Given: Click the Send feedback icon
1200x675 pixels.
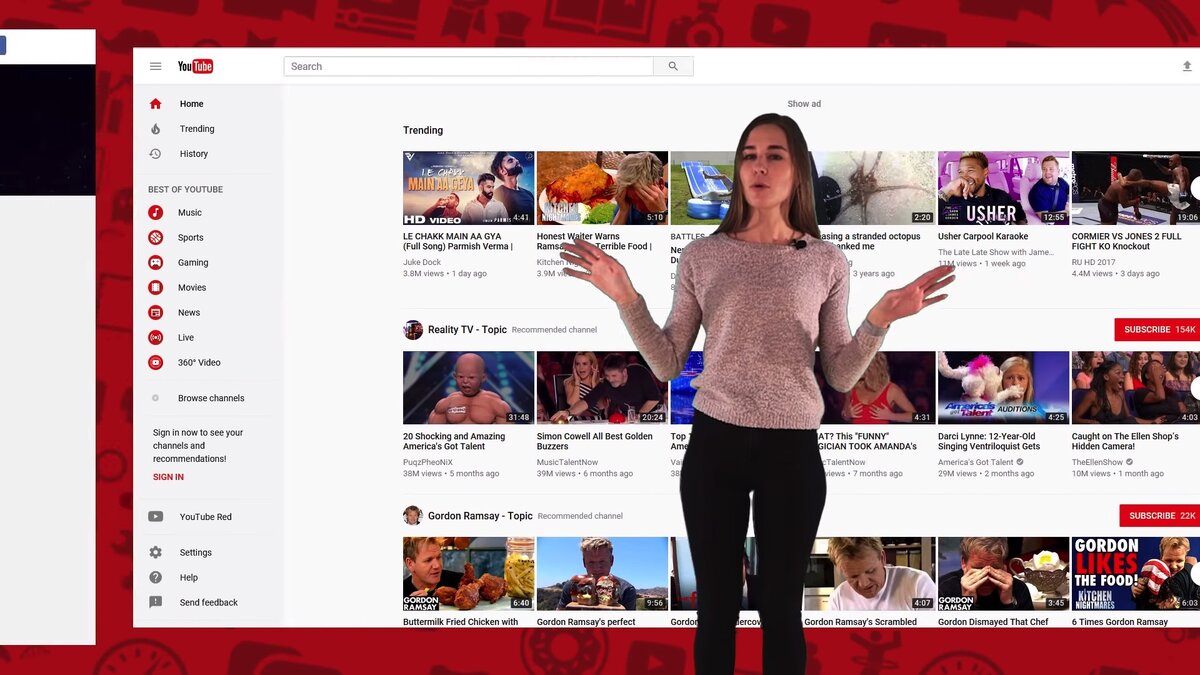Looking at the screenshot, I should [x=155, y=602].
